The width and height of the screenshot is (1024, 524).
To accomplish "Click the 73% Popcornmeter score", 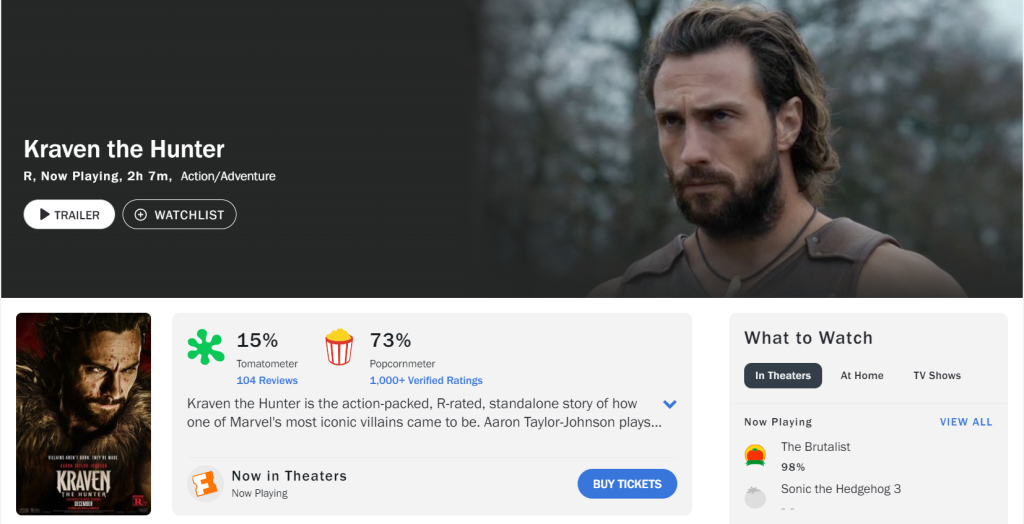I will click(x=390, y=340).
